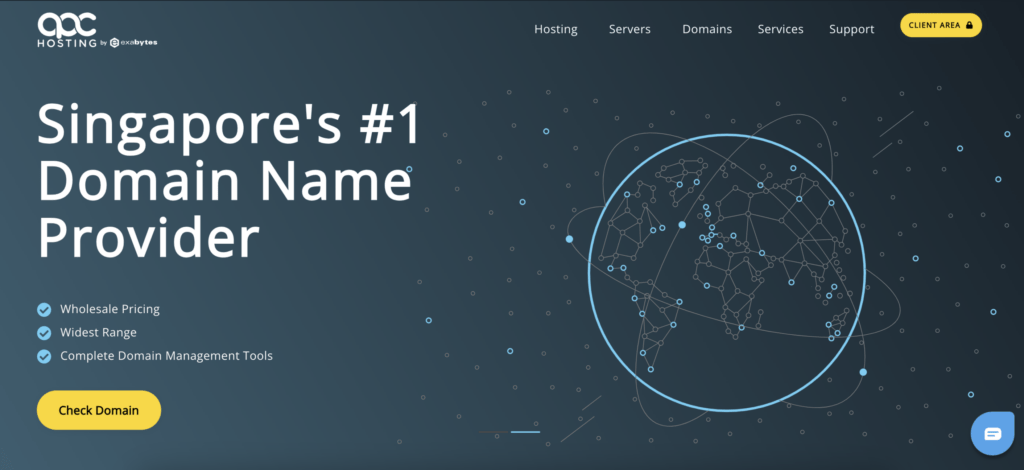1024x470 pixels.
Task: Select the inactive grey slide indicator
Action: [x=494, y=432]
